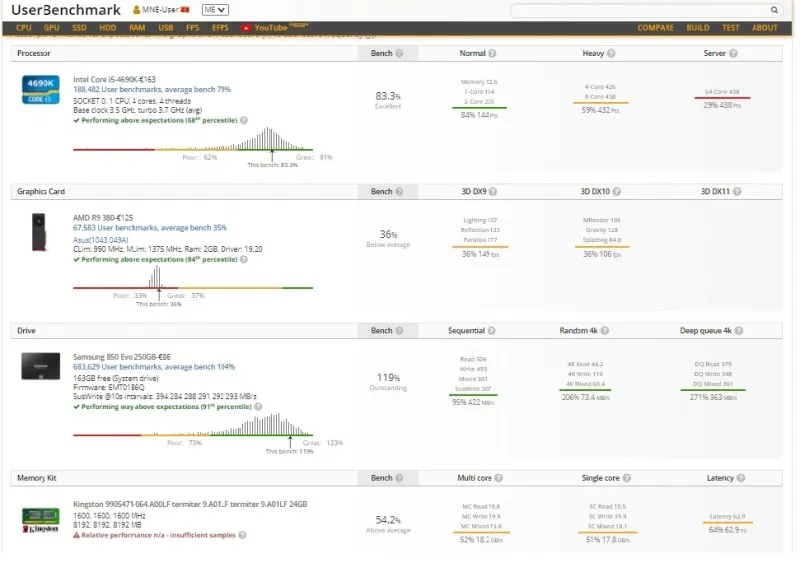Click help icon beside 3D DX10
800x572 pixels.
pos(617,191)
